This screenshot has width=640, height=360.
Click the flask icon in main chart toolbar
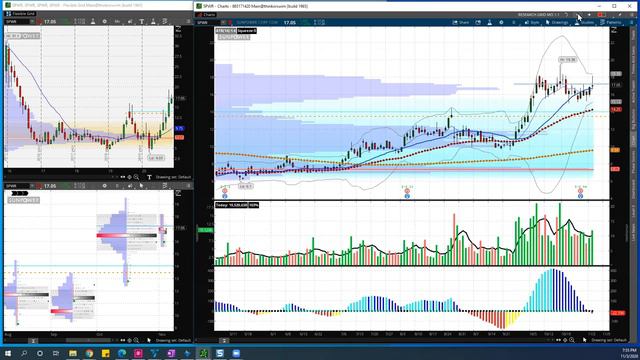[489, 22]
